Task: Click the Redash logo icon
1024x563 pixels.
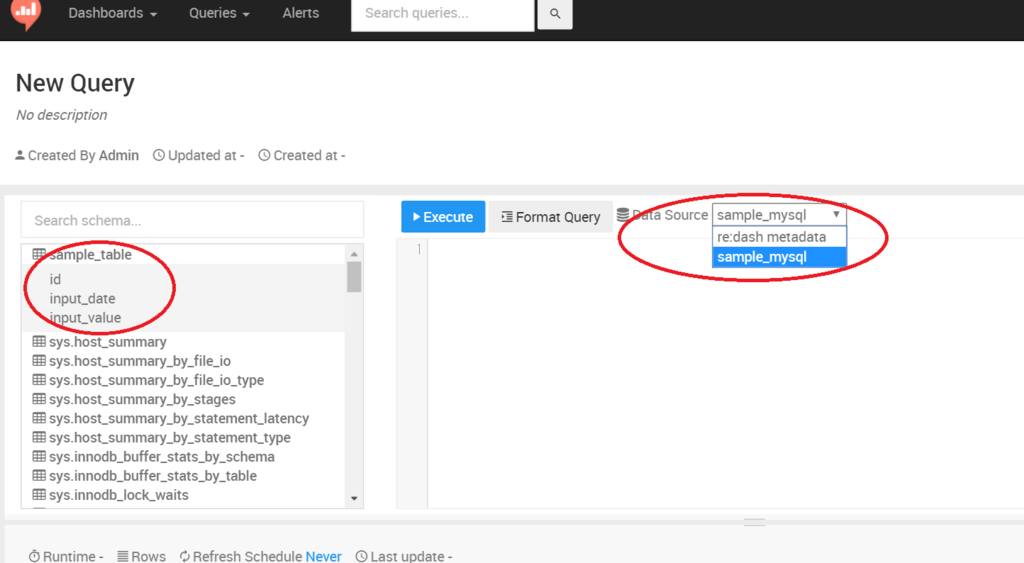Action: (x=26, y=13)
